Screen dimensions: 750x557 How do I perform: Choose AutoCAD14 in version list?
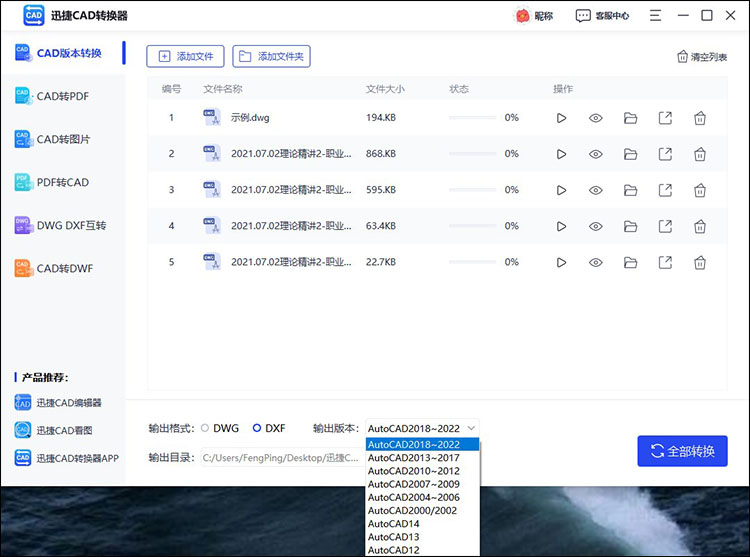(x=422, y=524)
